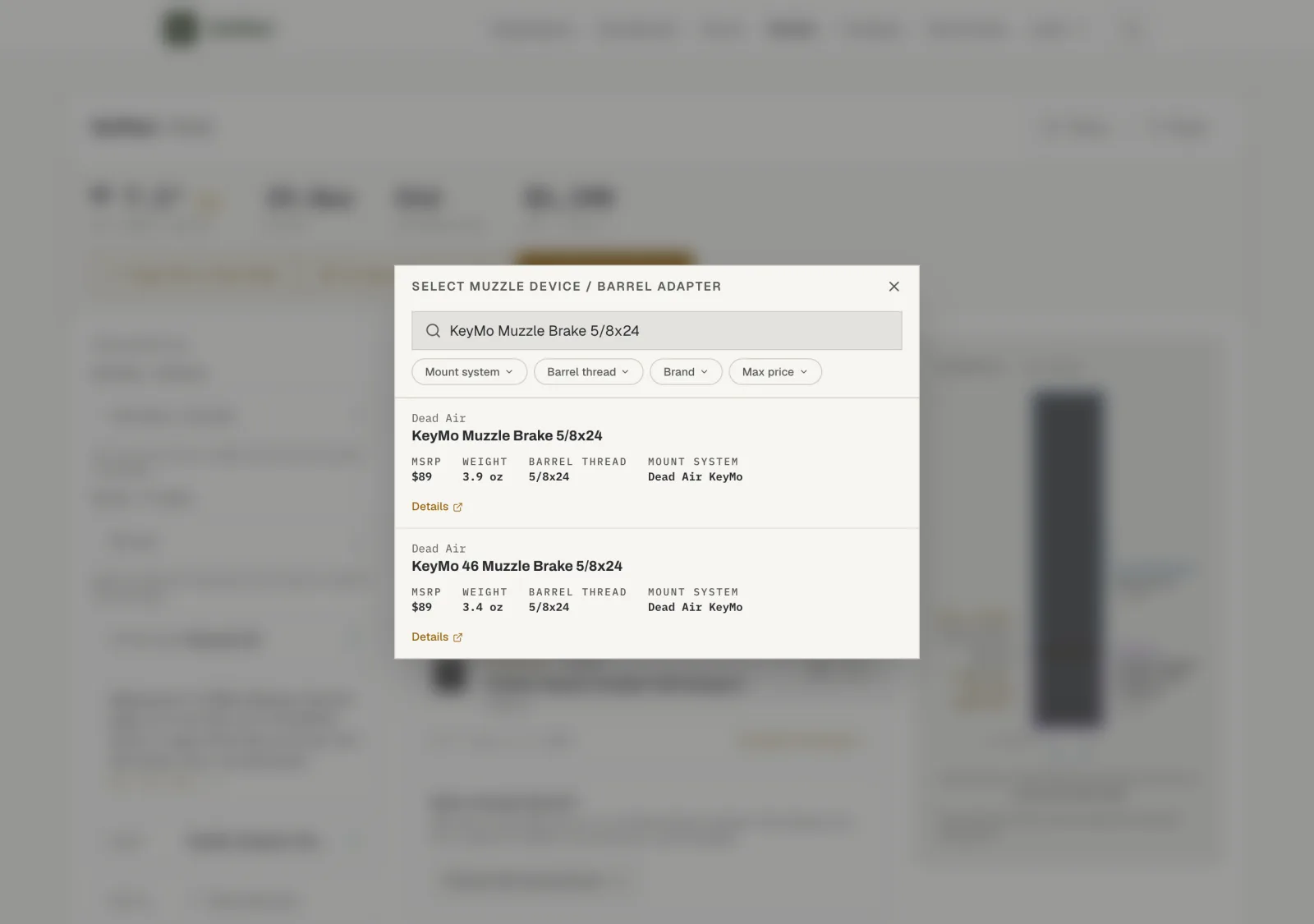This screenshot has height=924, width=1314.
Task: Click Dead Air brand label of first result
Action: point(439,419)
